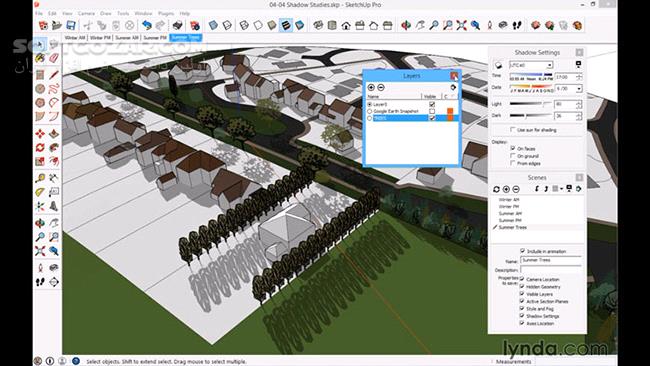The width and height of the screenshot is (650, 366).
Task: Collapse the Shadow Settings panel
Action: coord(579,53)
